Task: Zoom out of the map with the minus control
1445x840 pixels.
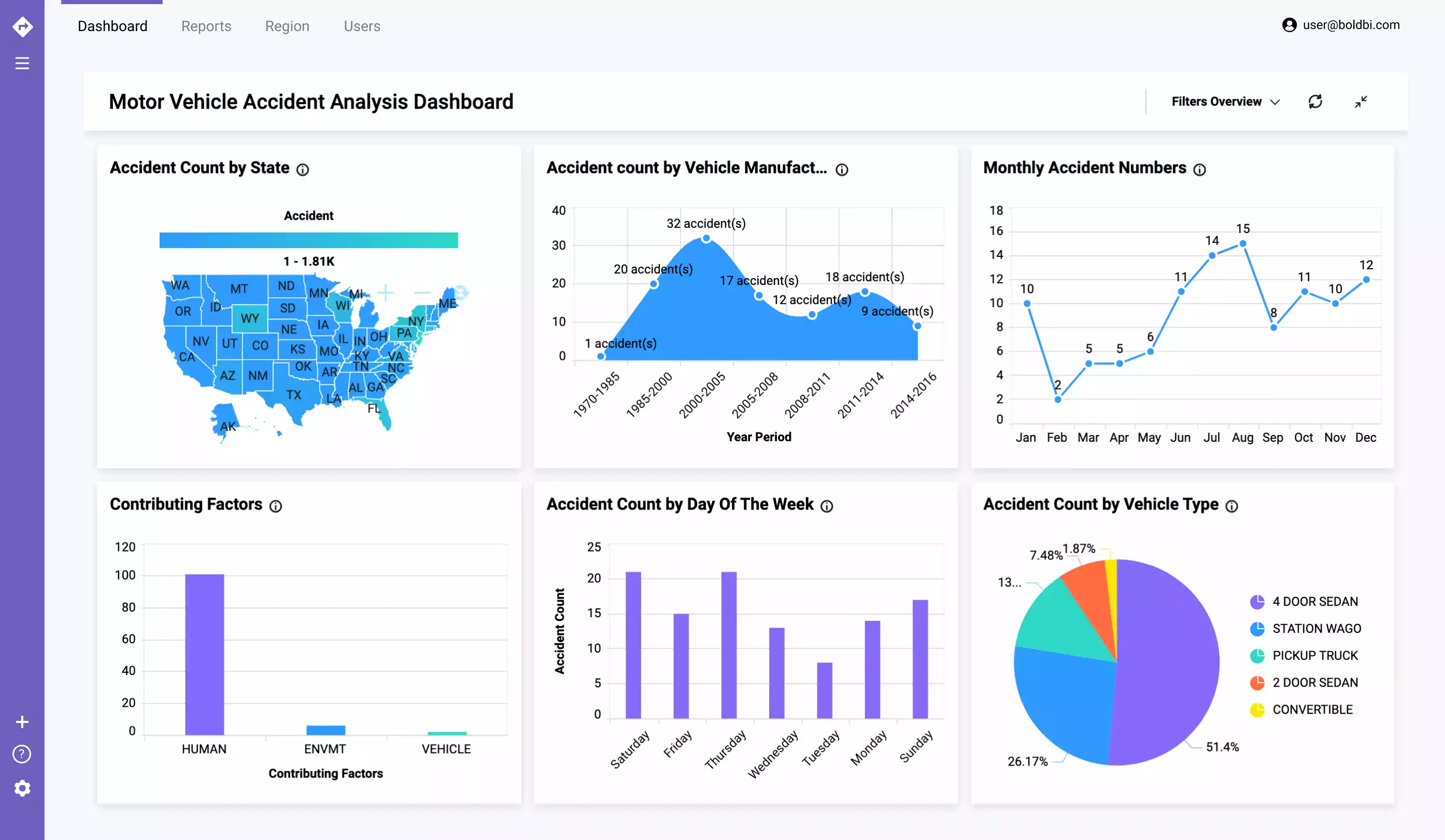Action: 423,294
